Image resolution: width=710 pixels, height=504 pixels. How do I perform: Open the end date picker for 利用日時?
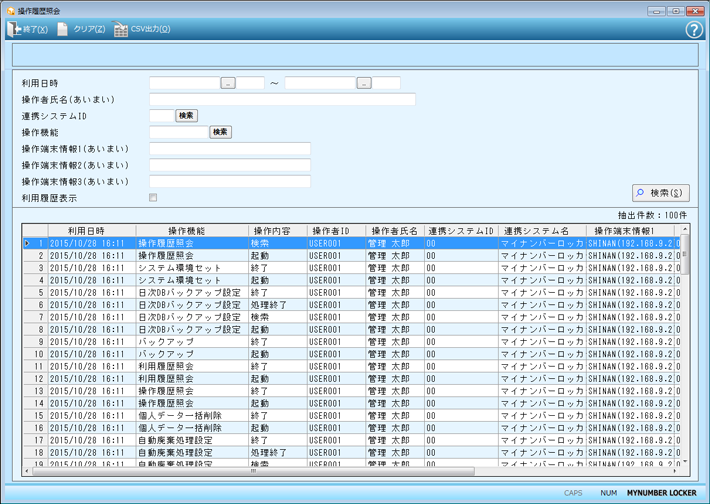[x=364, y=84]
